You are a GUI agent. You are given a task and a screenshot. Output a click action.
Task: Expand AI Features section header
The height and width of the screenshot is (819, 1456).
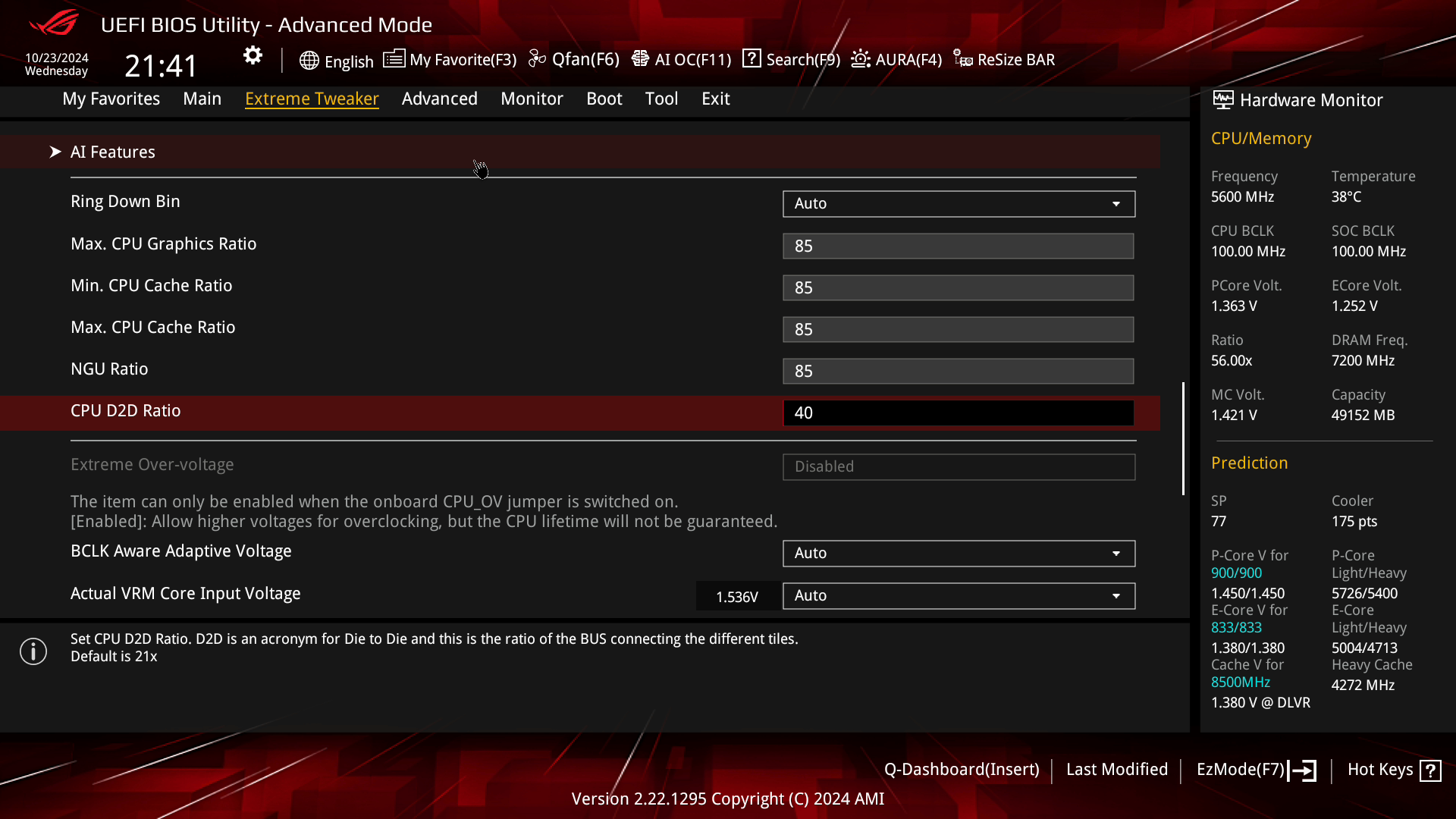pos(113,151)
